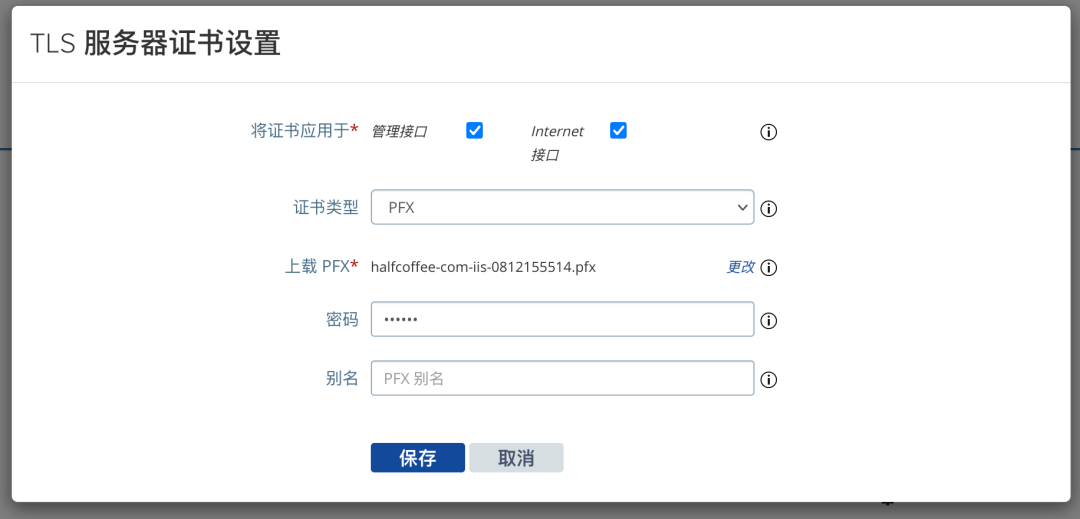The height and width of the screenshot is (519, 1080).
Task: Click the 更改 link to change PFX file
Action: pyautogui.click(x=740, y=267)
